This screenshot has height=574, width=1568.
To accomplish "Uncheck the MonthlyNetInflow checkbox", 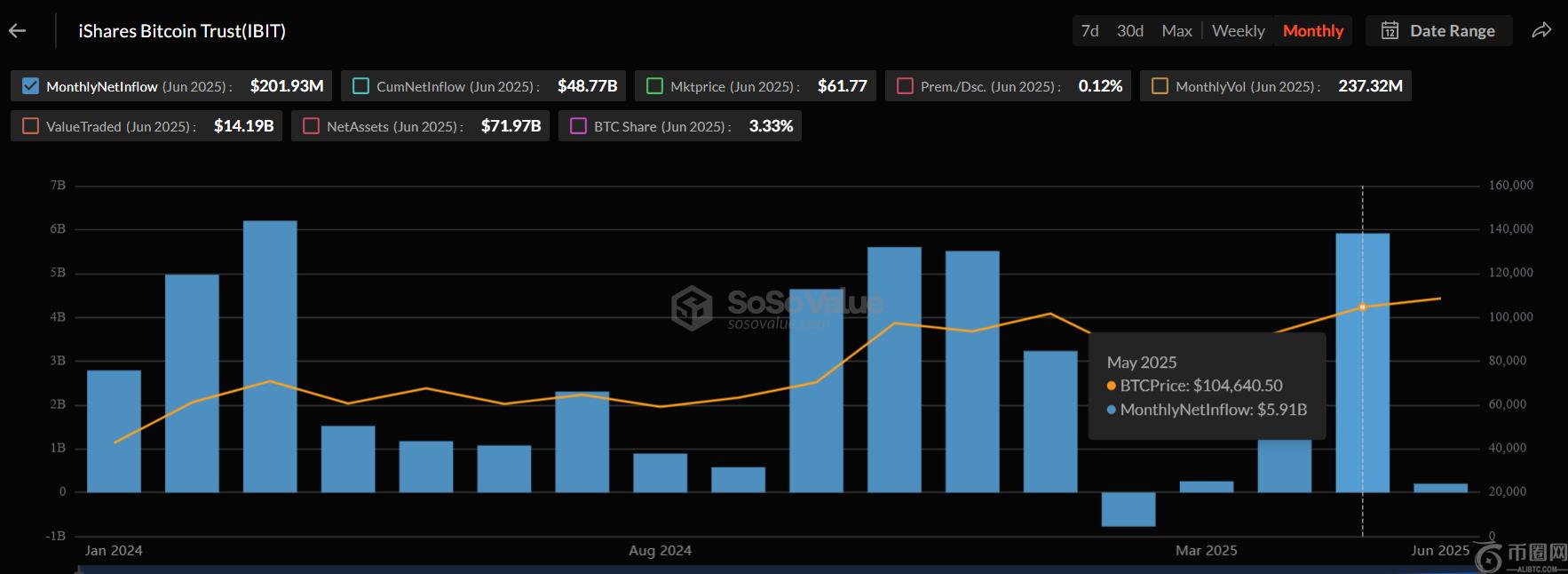I will click(x=30, y=86).
